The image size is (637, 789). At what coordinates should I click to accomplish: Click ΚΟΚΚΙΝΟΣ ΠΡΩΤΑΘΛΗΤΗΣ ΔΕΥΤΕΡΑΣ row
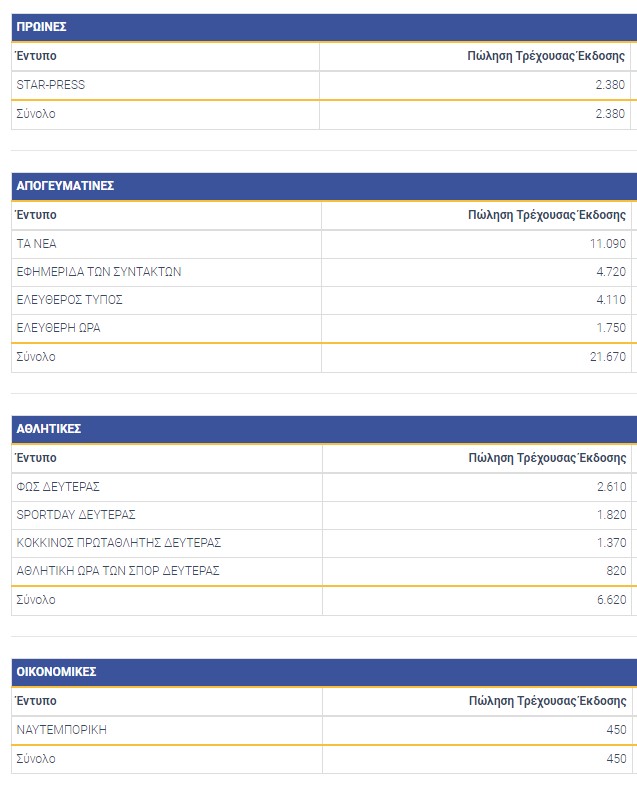[324, 543]
